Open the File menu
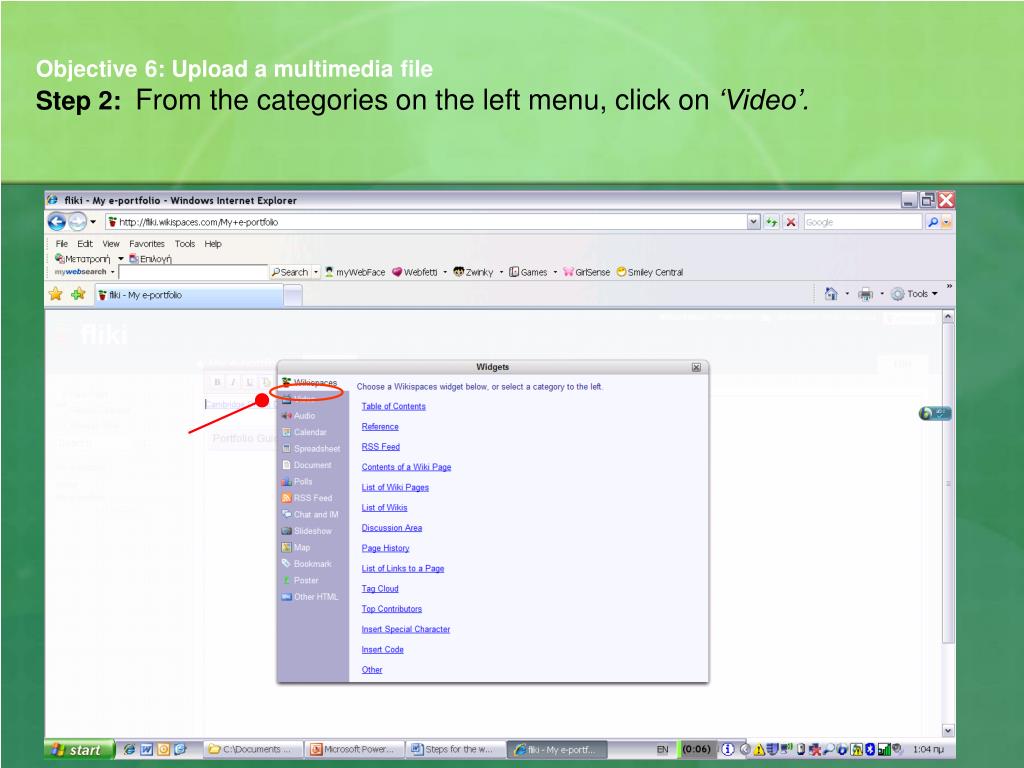 (x=61, y=244)
